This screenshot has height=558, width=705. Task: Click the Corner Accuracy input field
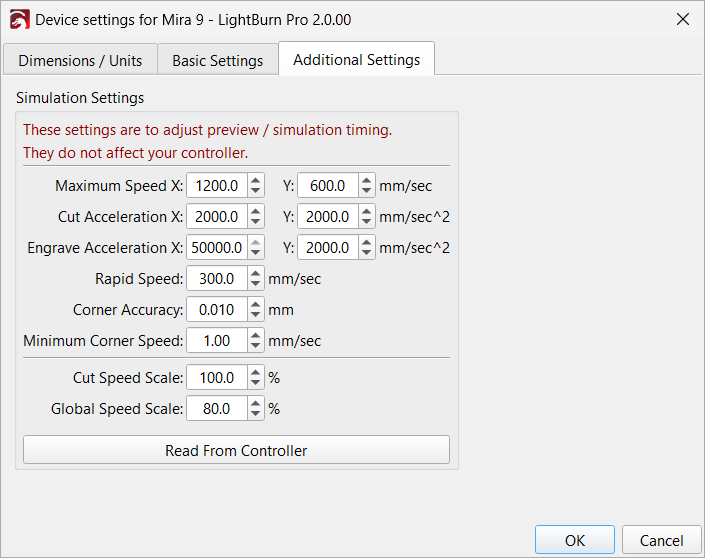[217, 310]
